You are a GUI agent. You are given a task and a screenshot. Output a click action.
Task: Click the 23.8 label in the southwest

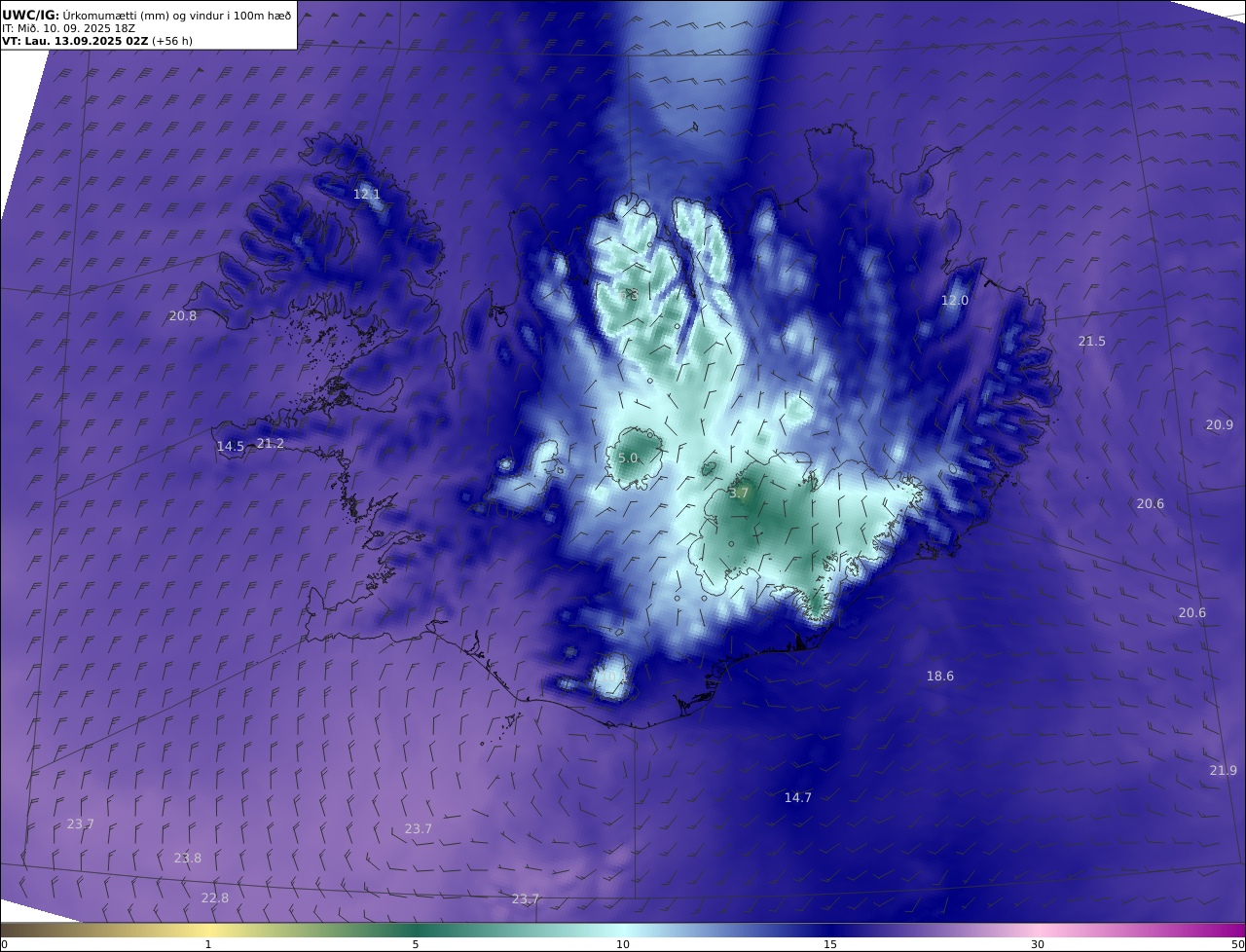tap(188, 859)
